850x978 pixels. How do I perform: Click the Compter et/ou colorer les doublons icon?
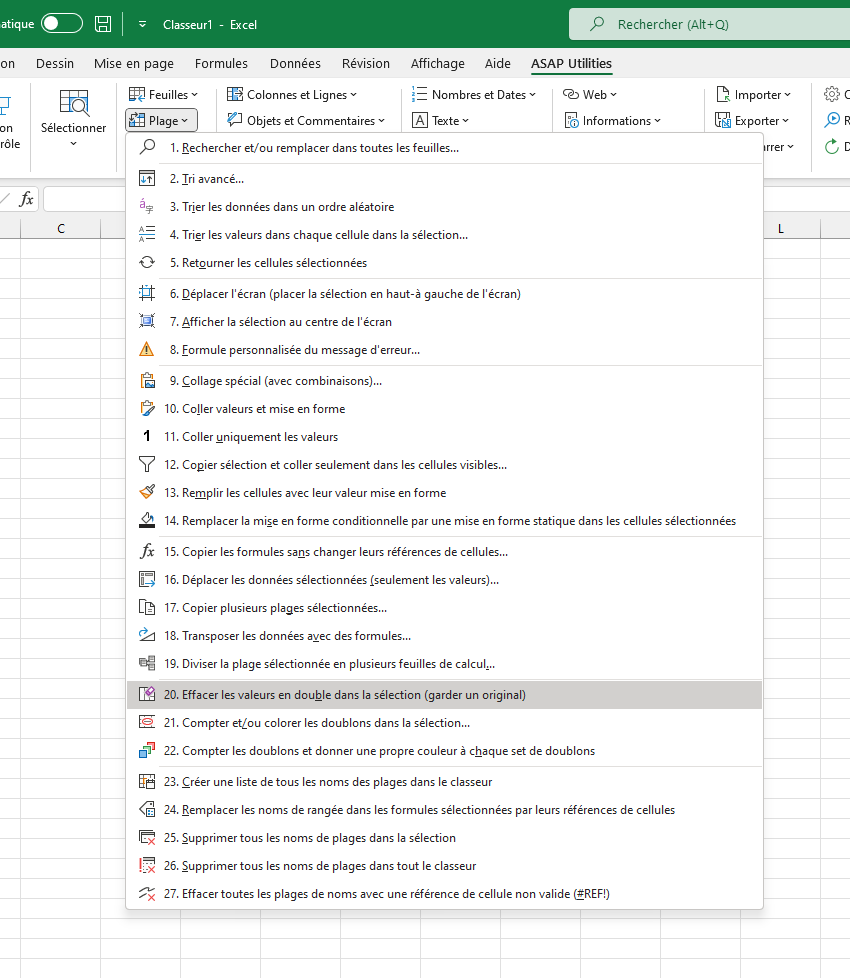[x=147, y=722]
